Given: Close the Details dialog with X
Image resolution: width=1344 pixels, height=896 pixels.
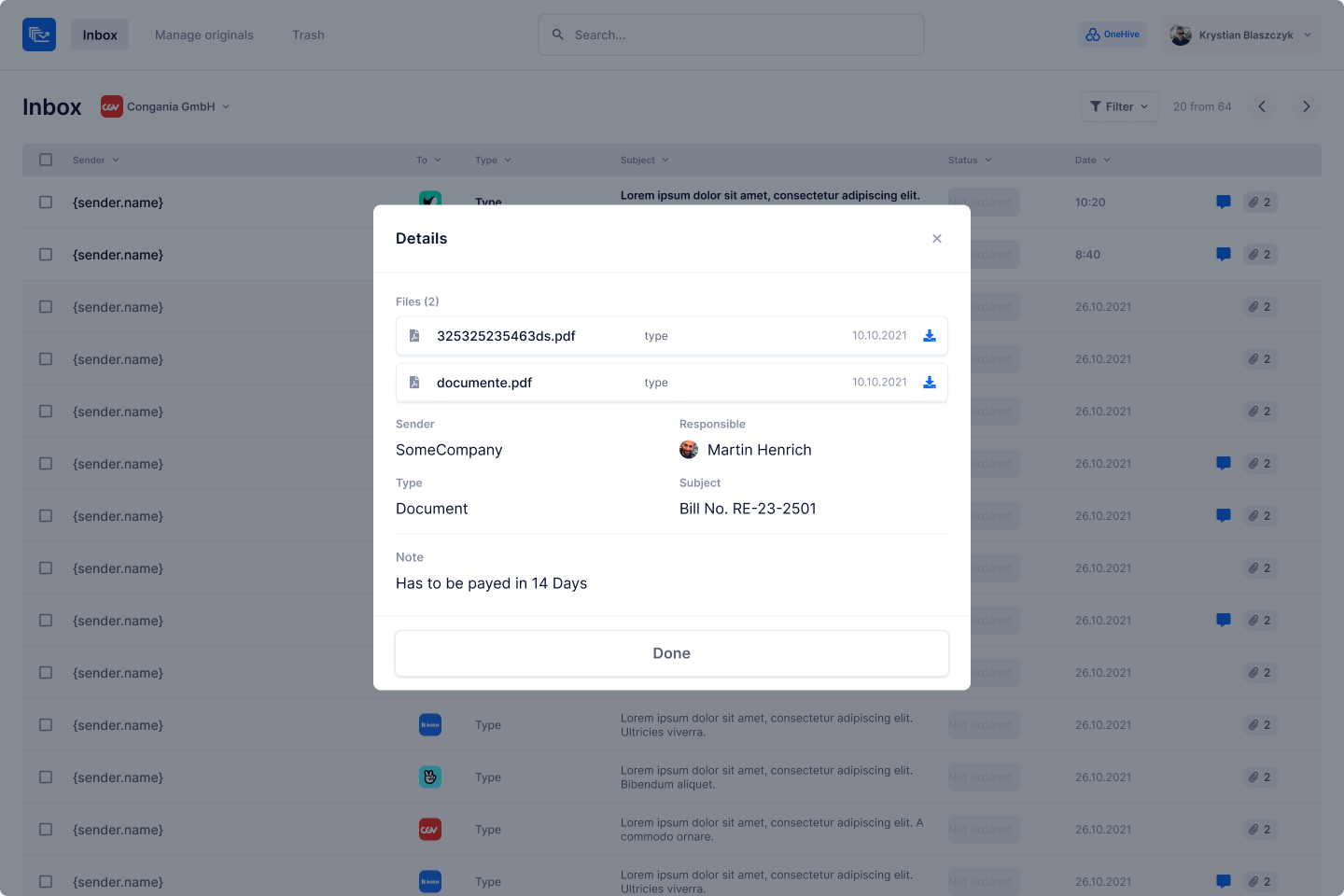Looking at the screenshot, I should [x=936, y=239].
